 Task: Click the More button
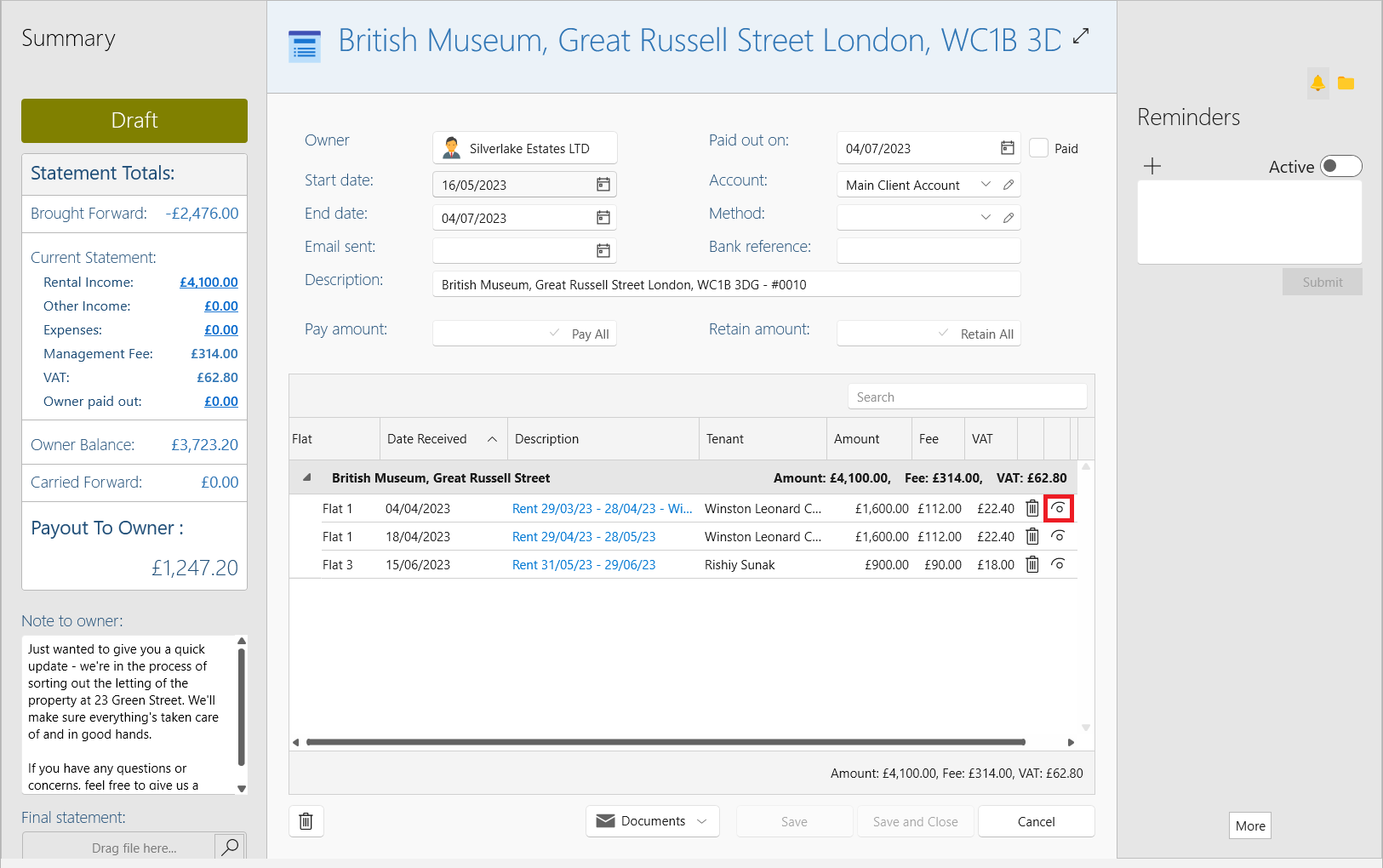click(1250, 825)
